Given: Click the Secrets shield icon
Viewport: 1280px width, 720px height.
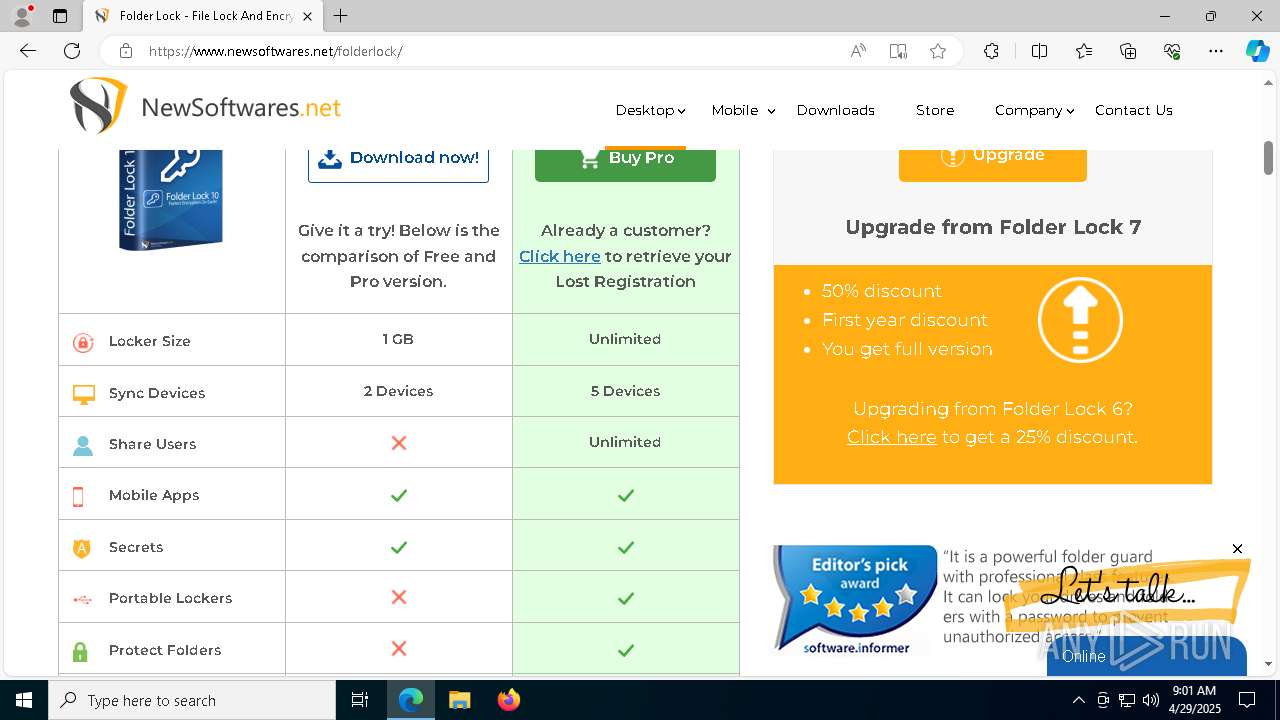Looking at the screenshot, I should (82, 548).
